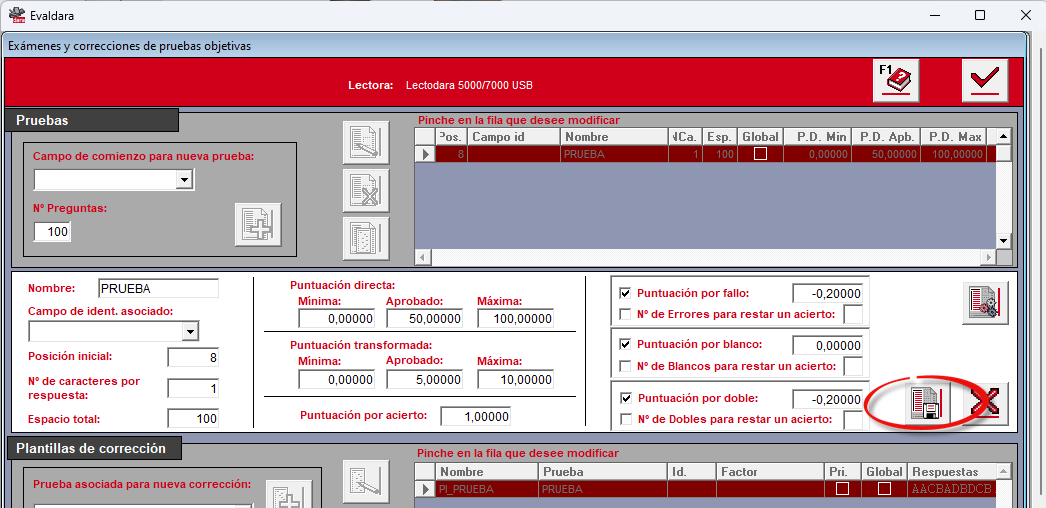This screenshot has height=508, width=1046.
Task: Click the Respuestas cell starting AACBADBDCB
Action: [952, 489]
